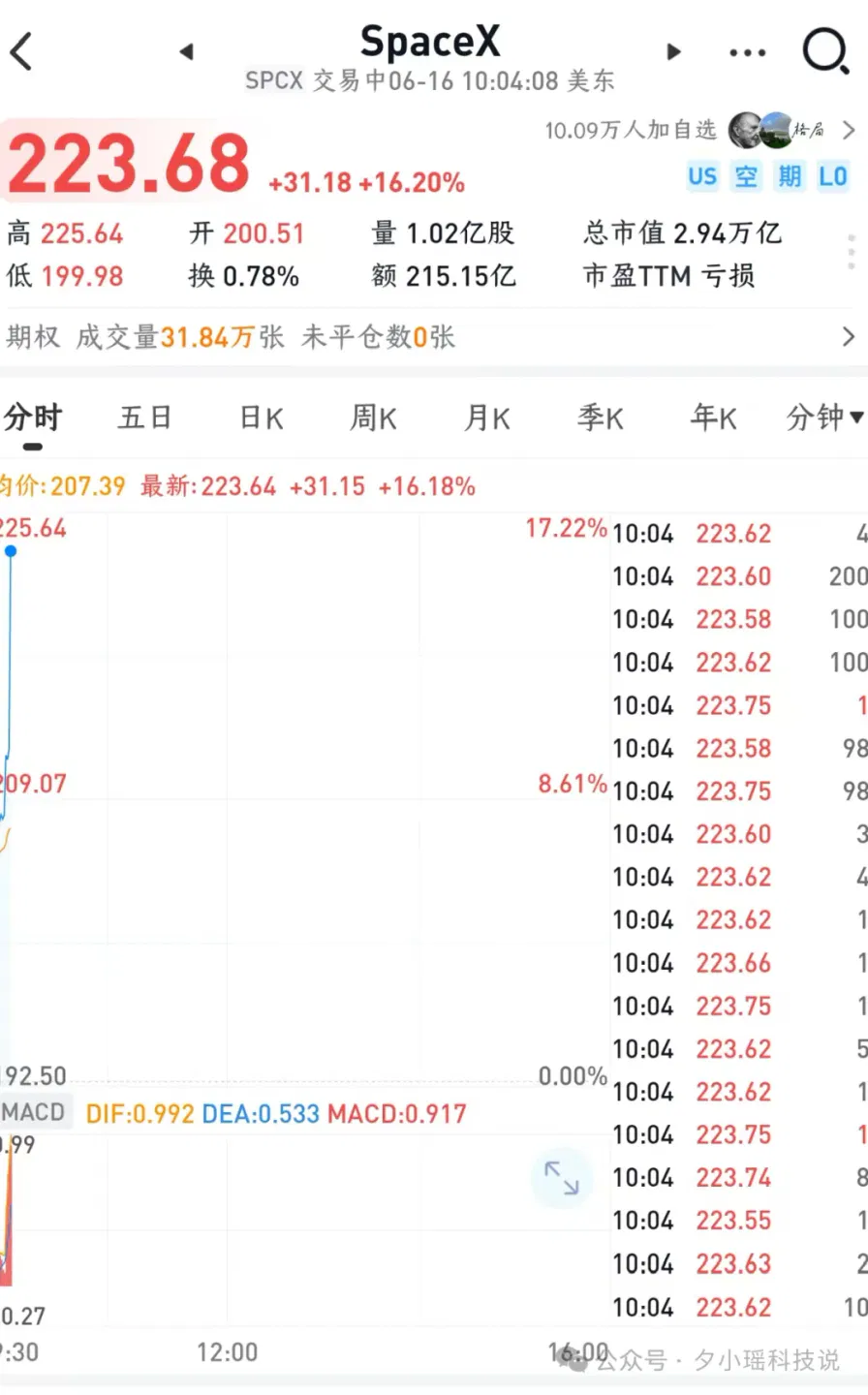This screenshot has width=868, height=1395.
Task: Open the three-dot more options menu
Action: (x=747, y=52)
